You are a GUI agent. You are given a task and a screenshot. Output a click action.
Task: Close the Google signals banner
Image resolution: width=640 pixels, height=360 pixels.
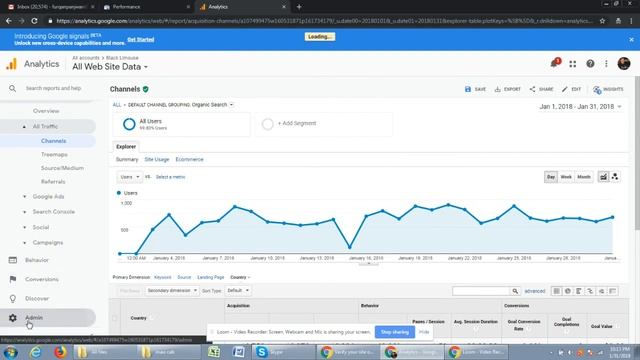click(631, 40)
